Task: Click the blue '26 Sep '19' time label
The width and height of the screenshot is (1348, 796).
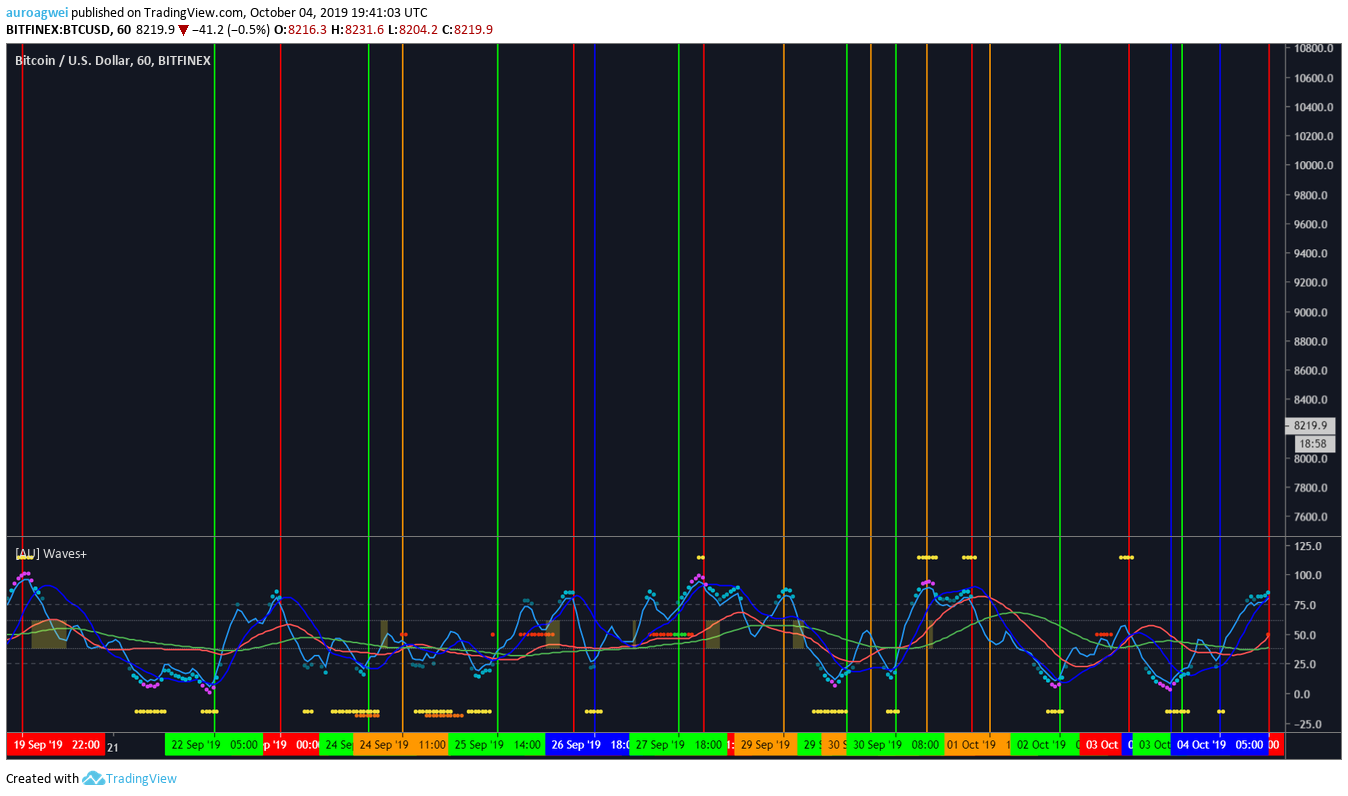Action: coord(588,745)
